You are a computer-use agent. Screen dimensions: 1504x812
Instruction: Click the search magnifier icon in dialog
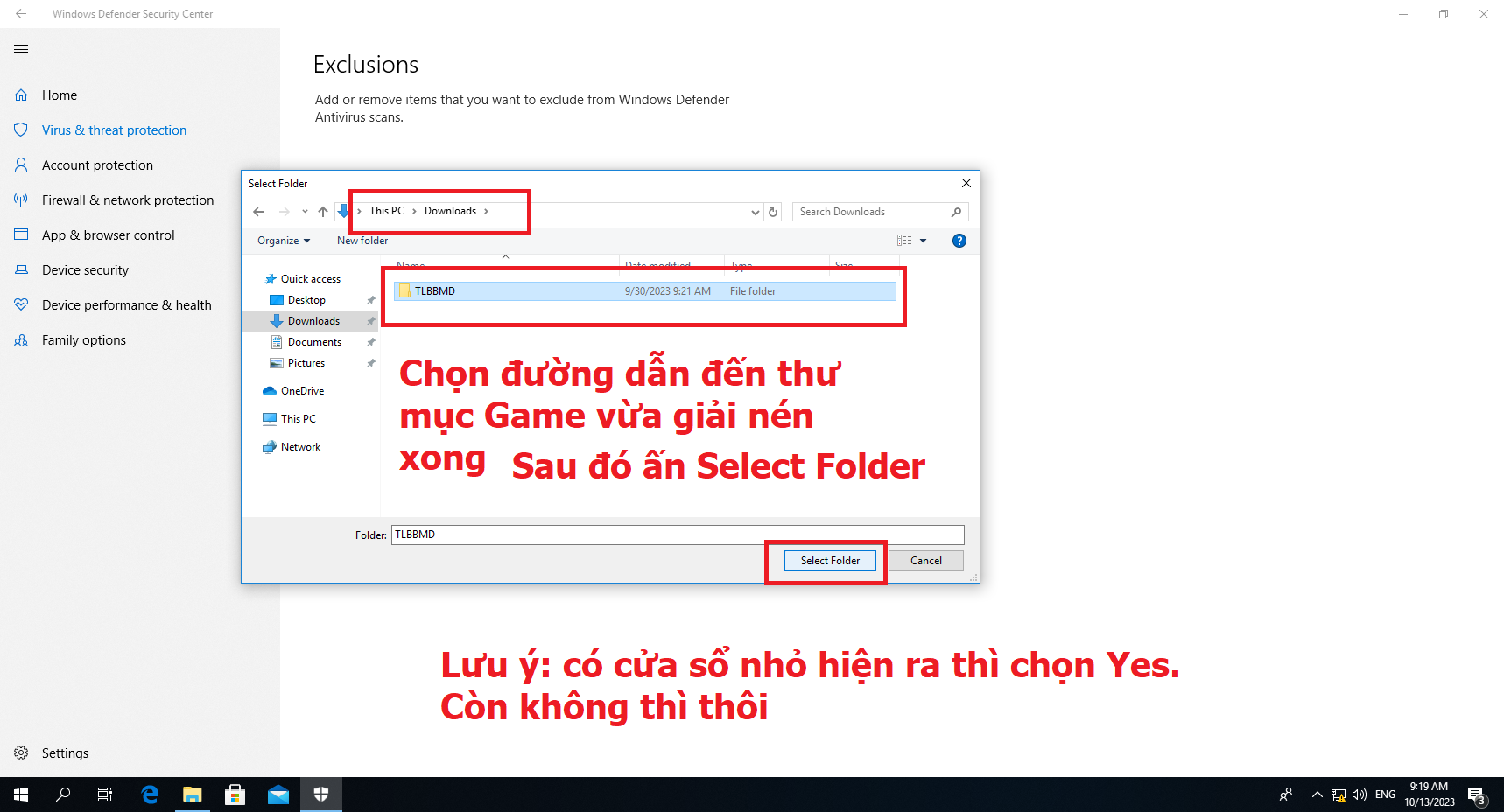pyautogui.click(x=956, y=212)
